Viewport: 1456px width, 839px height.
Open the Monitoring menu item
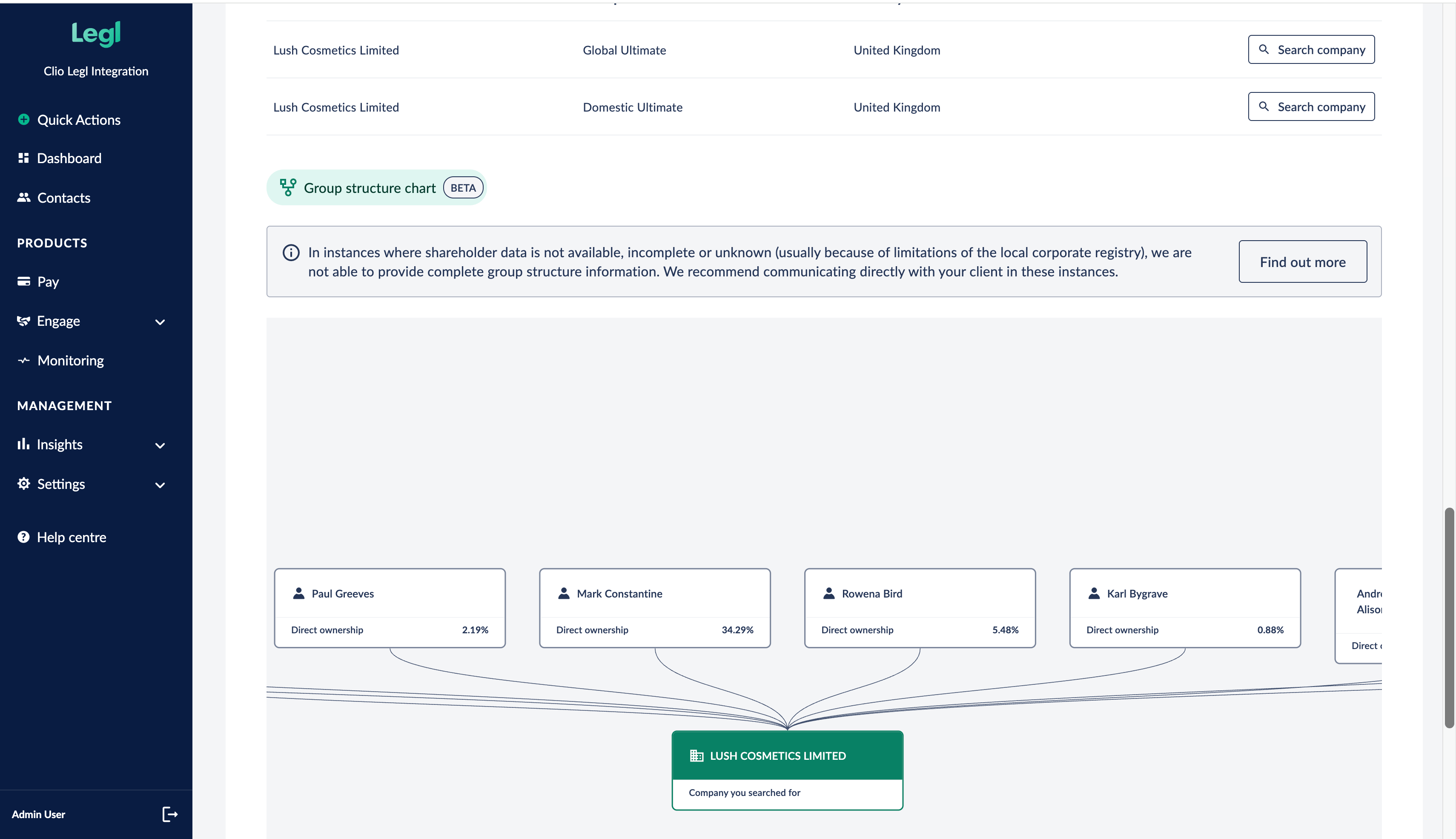tap(70, 361)
